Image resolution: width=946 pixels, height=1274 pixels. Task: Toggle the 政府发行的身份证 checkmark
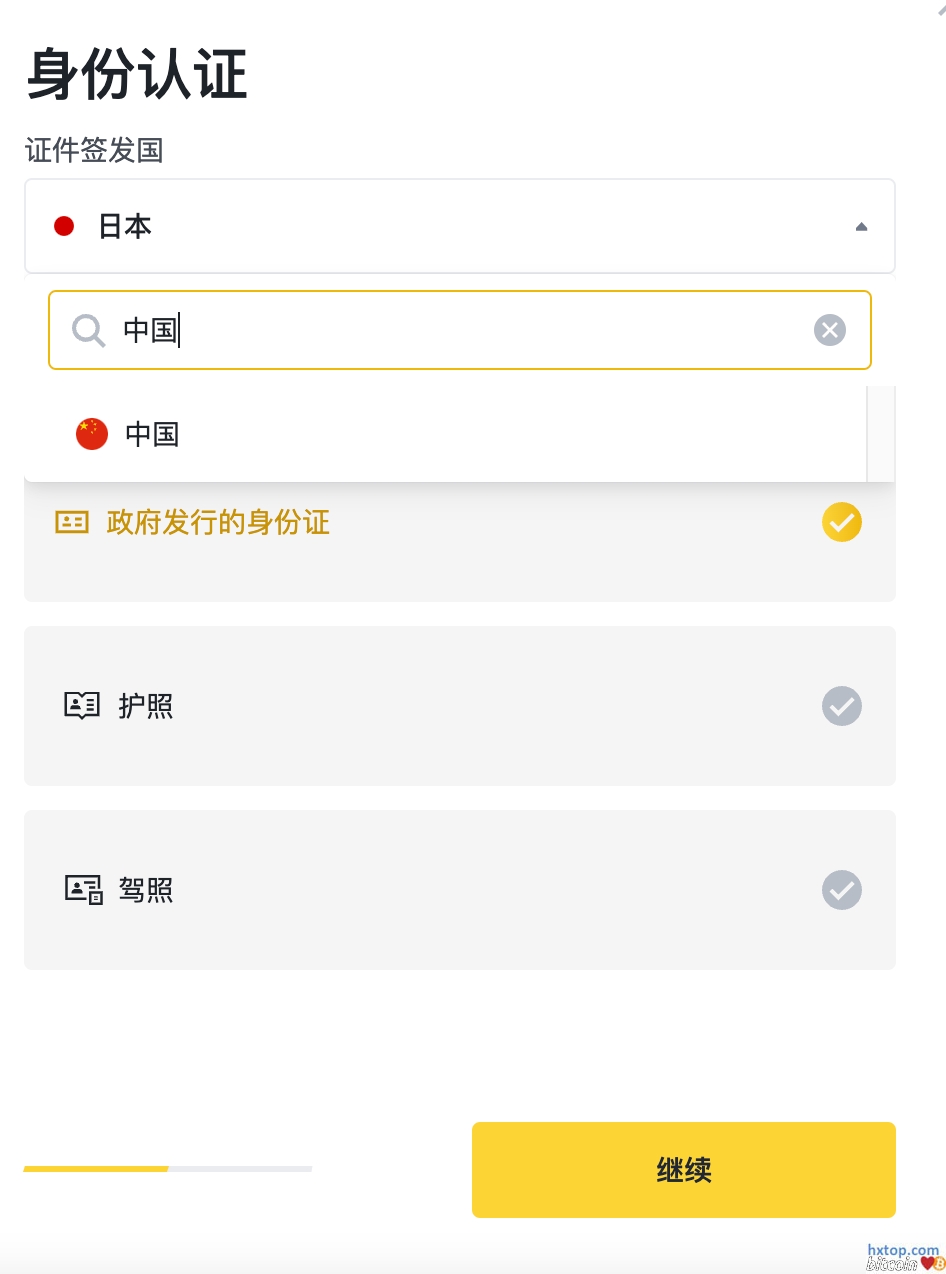(x=841, y=522)
